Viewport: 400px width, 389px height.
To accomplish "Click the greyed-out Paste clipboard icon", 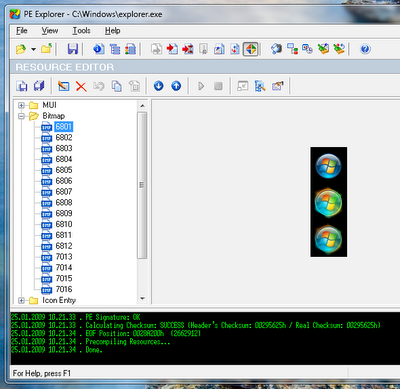I will point(134,86).
